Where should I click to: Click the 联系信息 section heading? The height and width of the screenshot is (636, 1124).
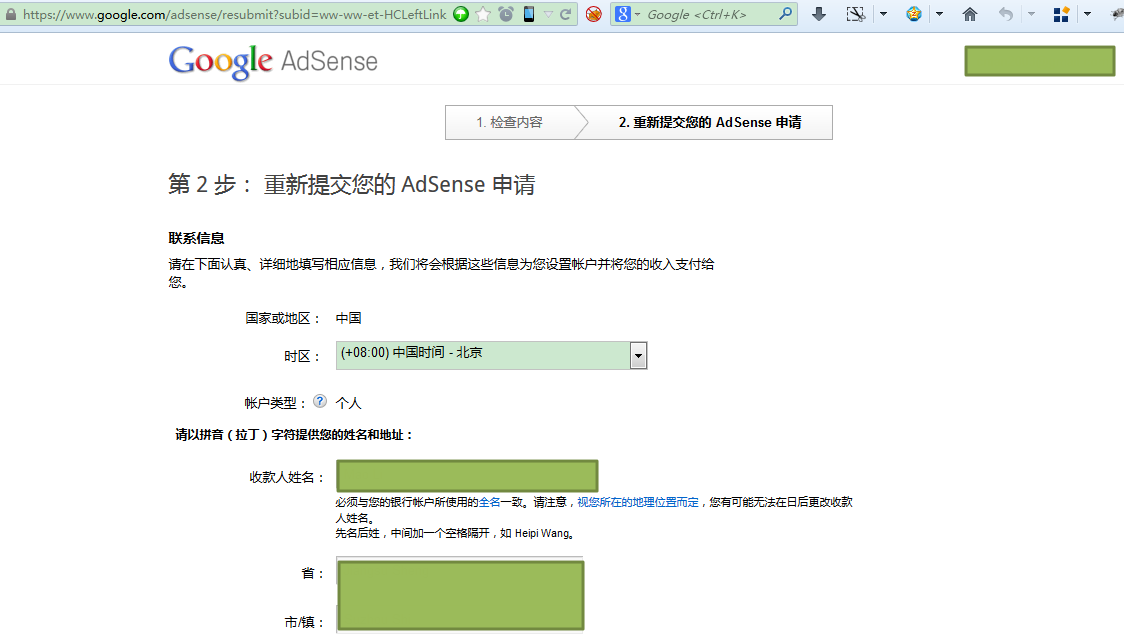(196, 238)
